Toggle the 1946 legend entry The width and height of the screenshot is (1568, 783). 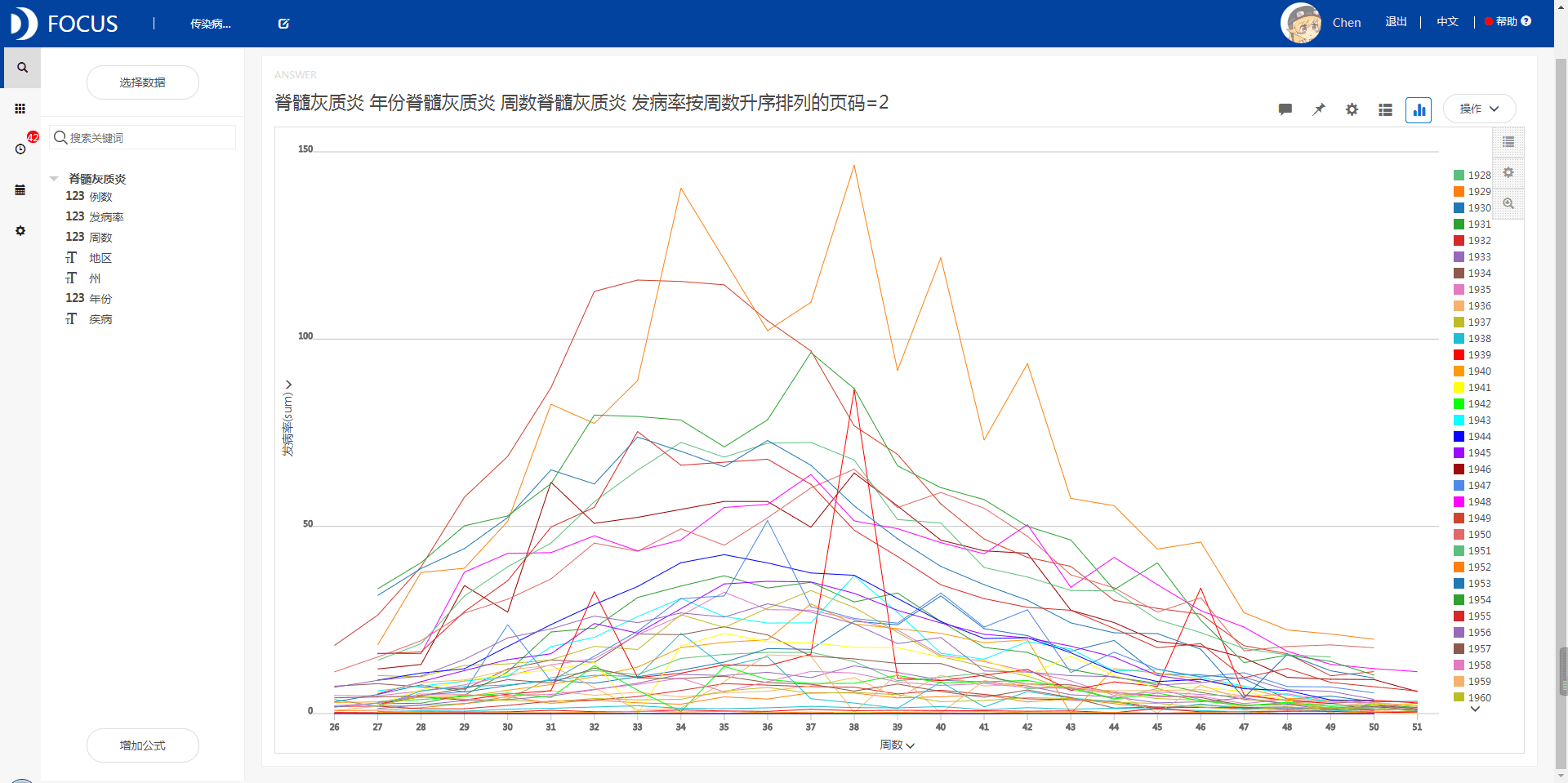[x=1472, y=469]
